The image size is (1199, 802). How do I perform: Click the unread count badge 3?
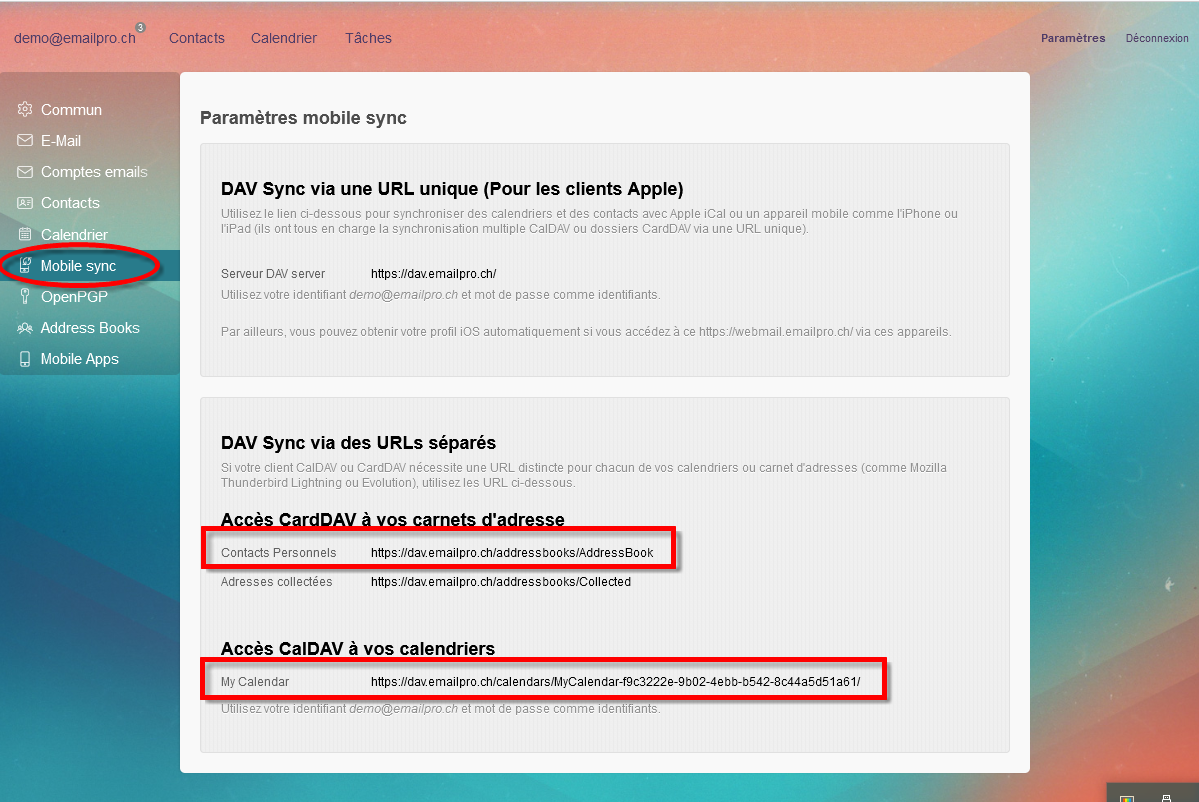coord(141,28)
